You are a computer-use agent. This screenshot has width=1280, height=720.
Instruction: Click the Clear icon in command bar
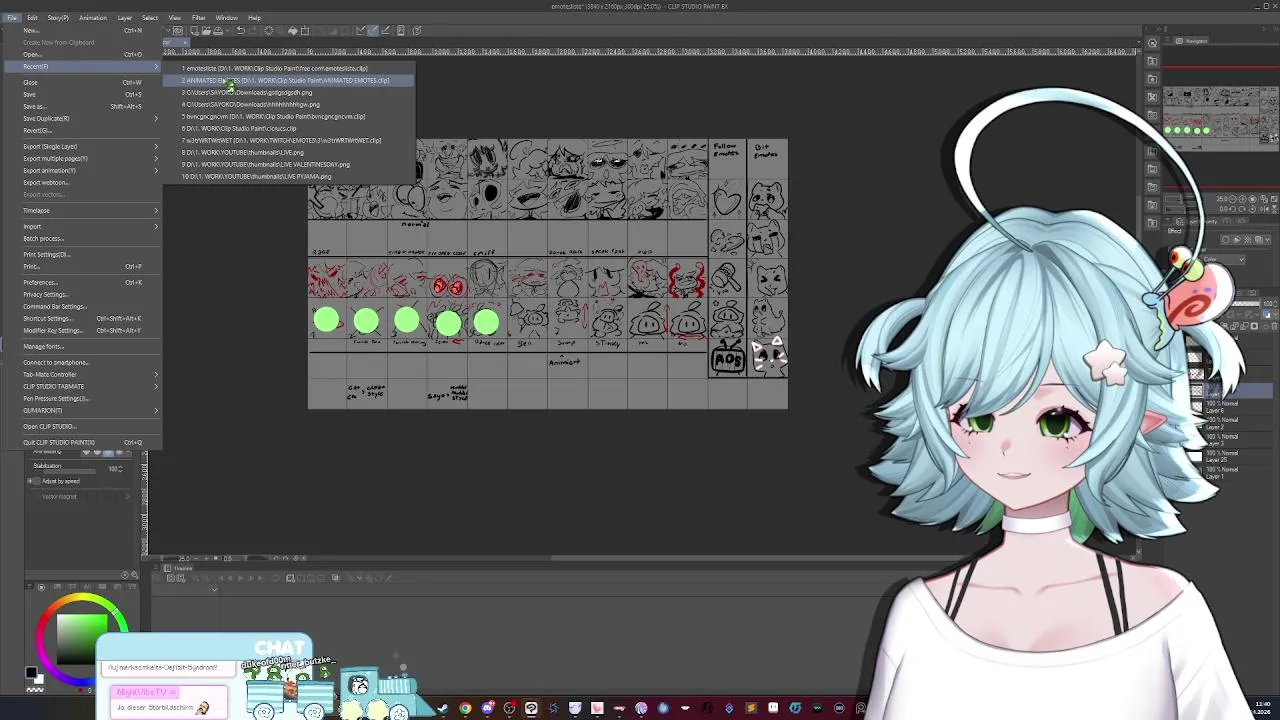(269, 30)
